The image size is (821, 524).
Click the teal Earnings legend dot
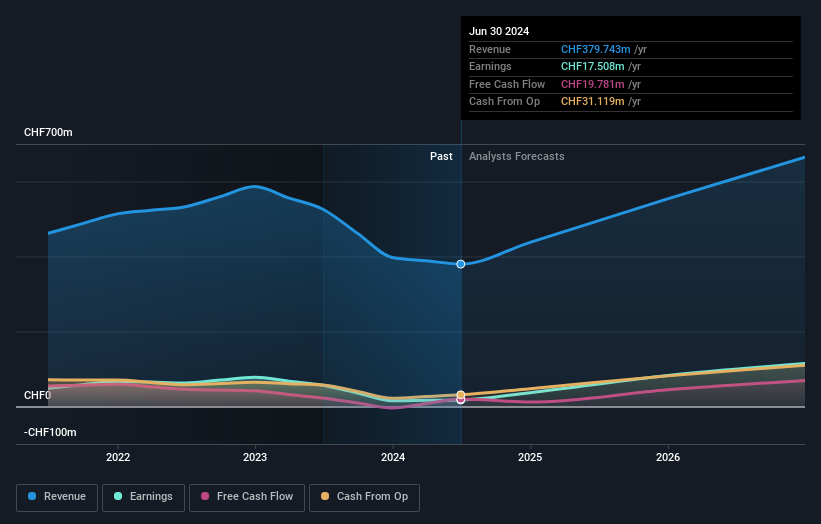(118, 496)
